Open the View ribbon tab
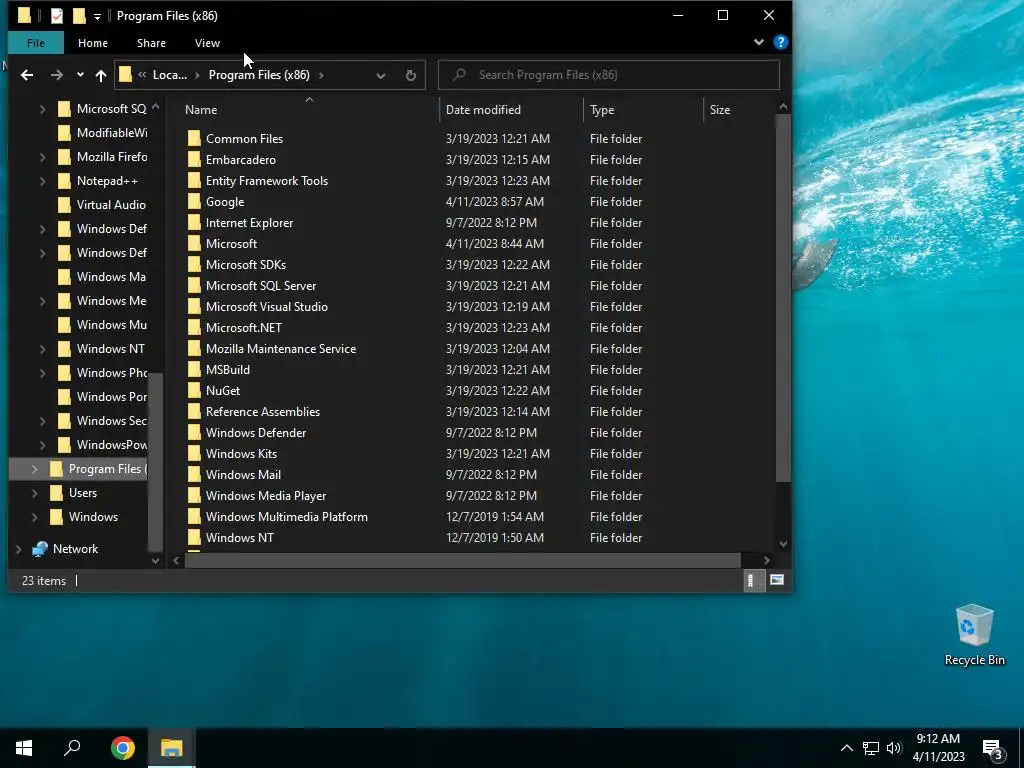The width and height of the screenshot is (1024, 768). [x=208, y=43]
